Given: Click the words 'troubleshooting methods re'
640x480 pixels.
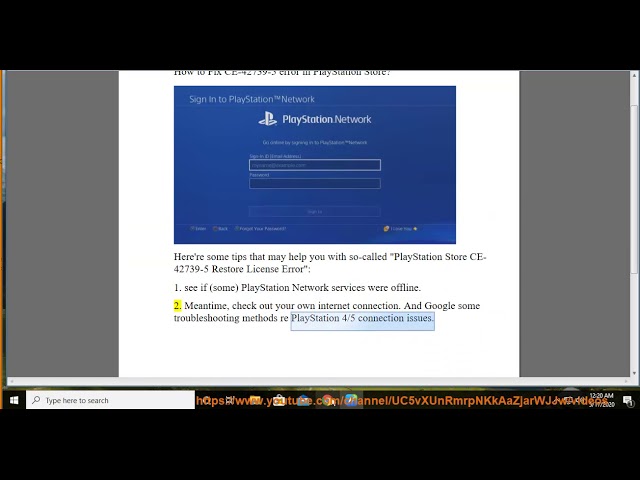Looking at the screenshot, I should click(x=231, y=318).
